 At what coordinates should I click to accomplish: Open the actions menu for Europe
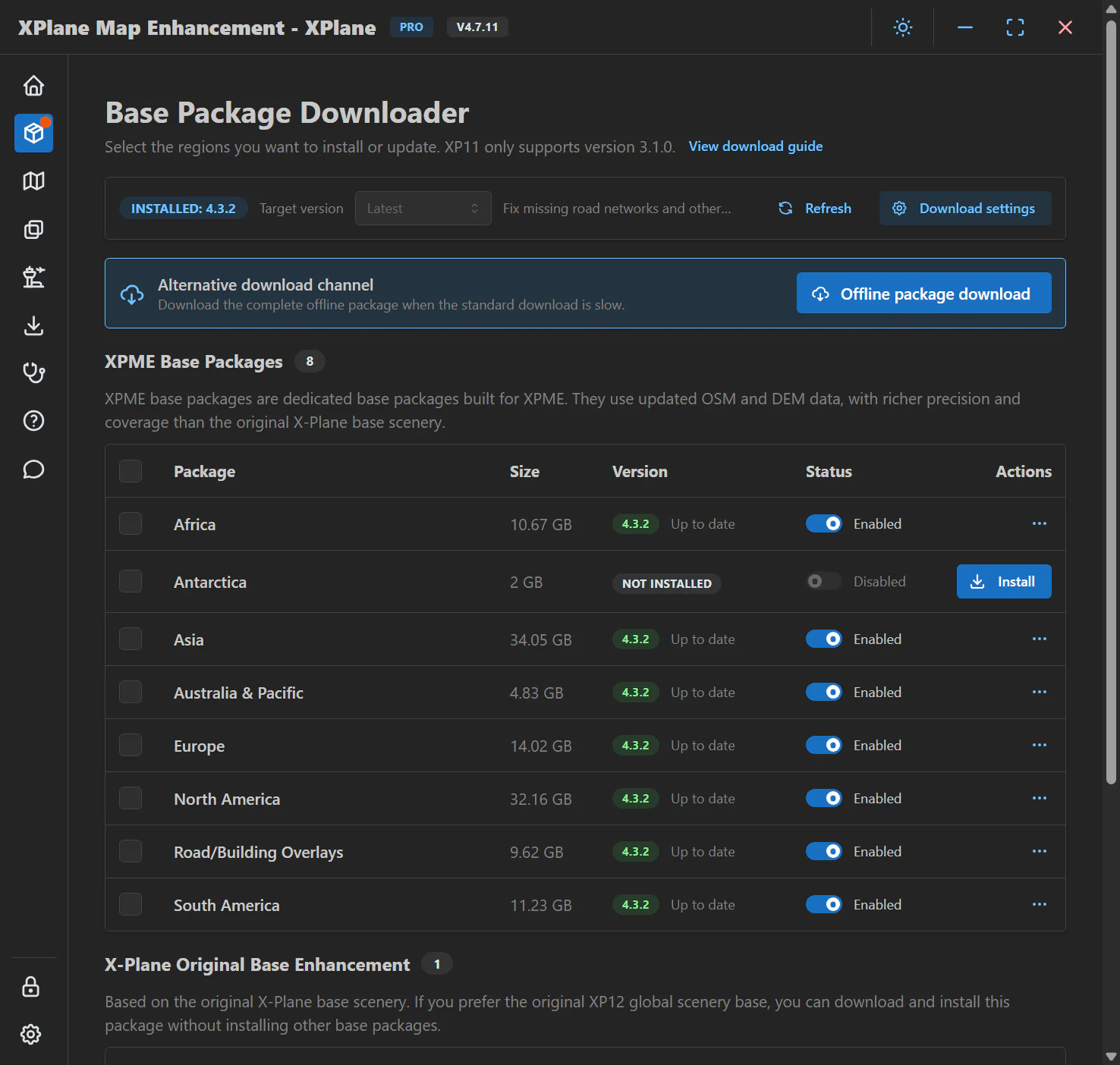click(x=1039, y=745)
